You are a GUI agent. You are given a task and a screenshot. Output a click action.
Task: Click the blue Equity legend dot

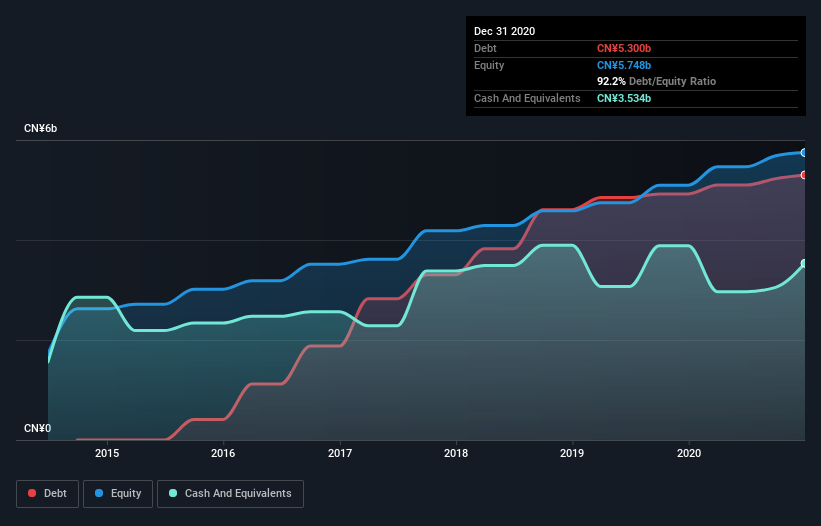(x=99, y=493)
